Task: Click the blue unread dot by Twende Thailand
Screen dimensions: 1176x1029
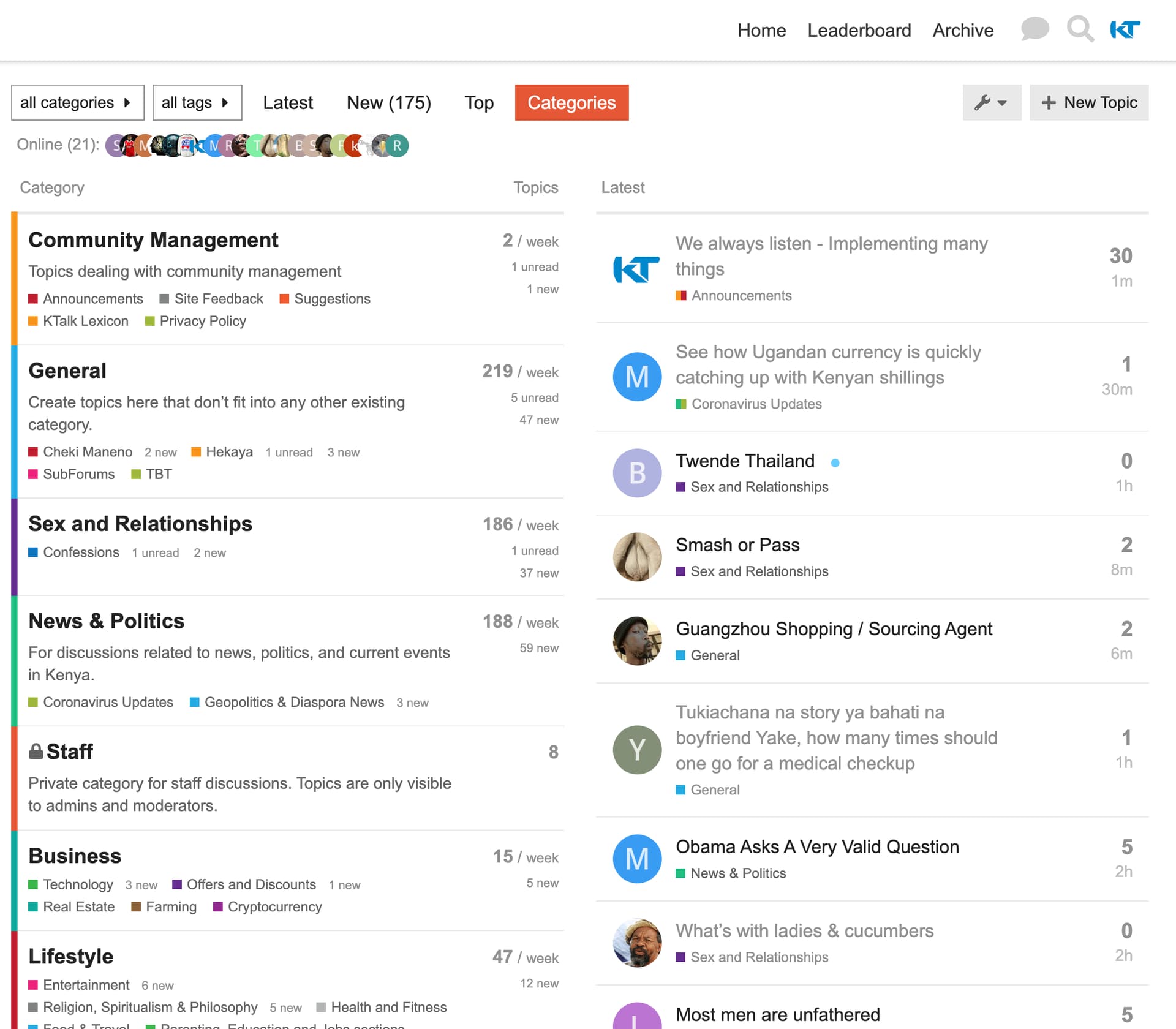Action: pos(835,463)
